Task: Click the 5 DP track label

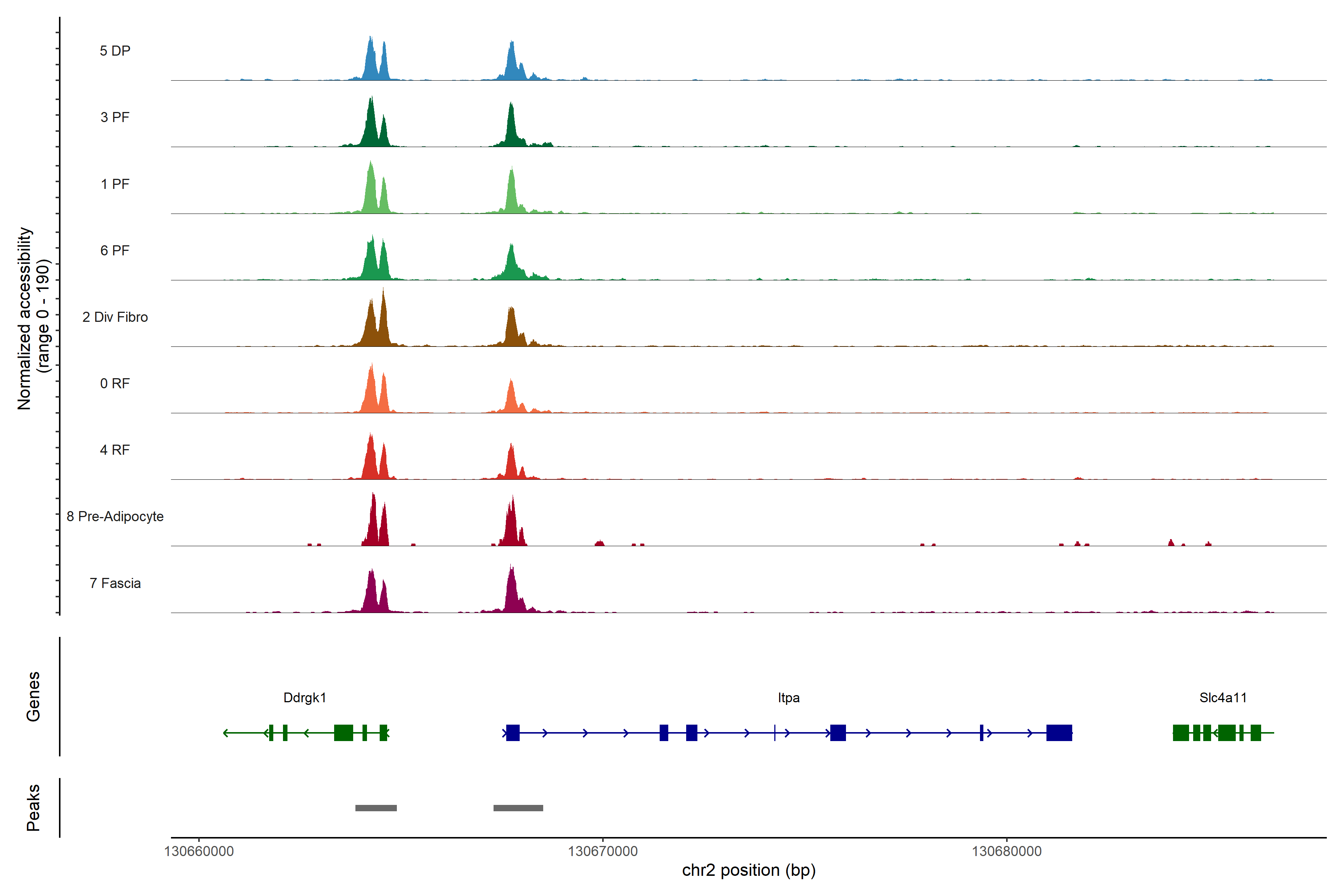Action: (115, 51)
